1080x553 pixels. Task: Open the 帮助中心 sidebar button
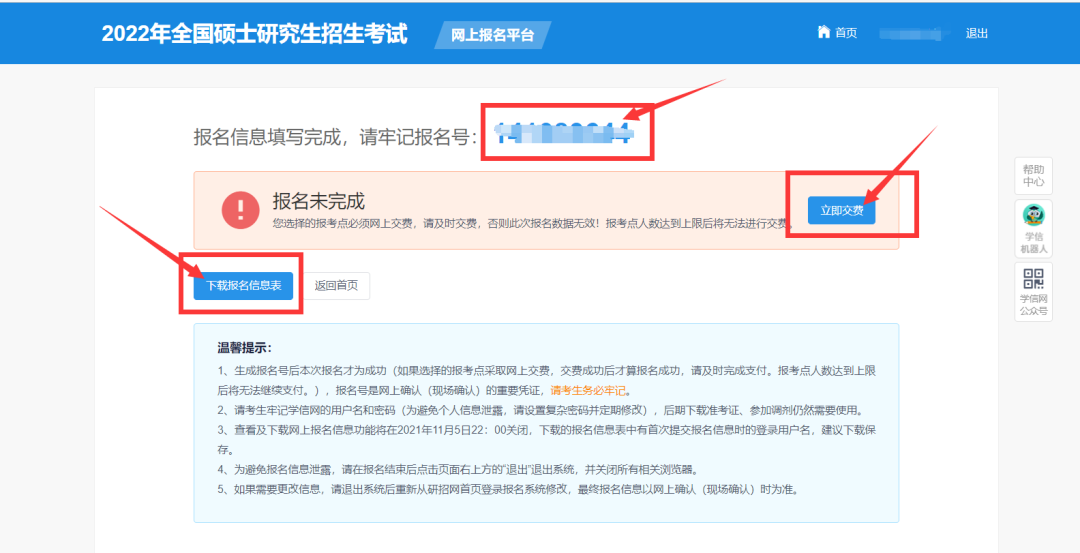pos(1033,176)
